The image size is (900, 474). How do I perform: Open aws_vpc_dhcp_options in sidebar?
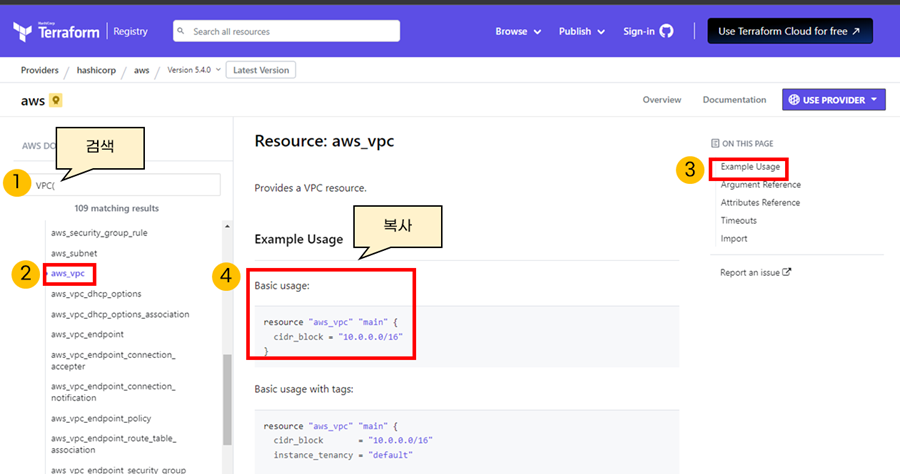tap(96, 294)
